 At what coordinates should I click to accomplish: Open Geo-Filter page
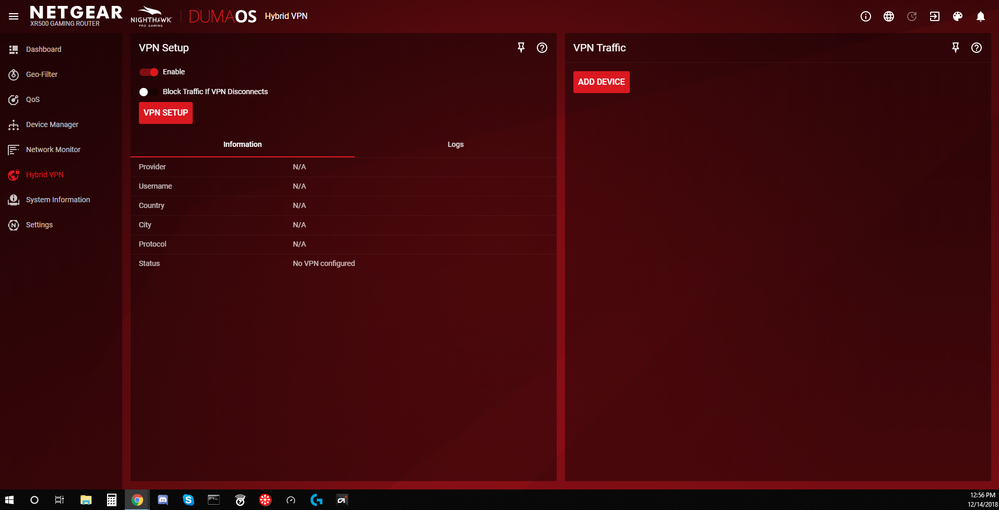(x=41, y=75)
